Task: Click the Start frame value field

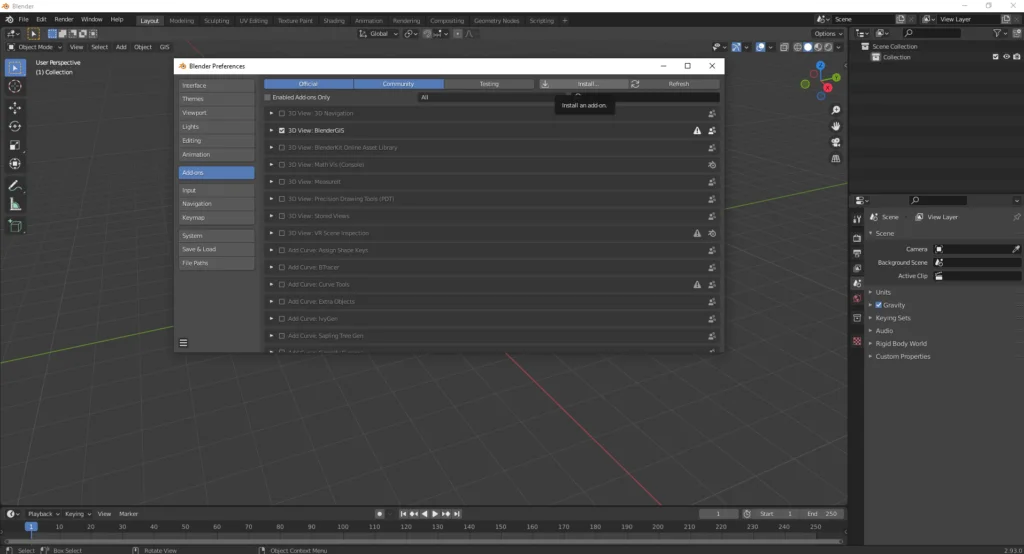Action: tap(776, 513)
